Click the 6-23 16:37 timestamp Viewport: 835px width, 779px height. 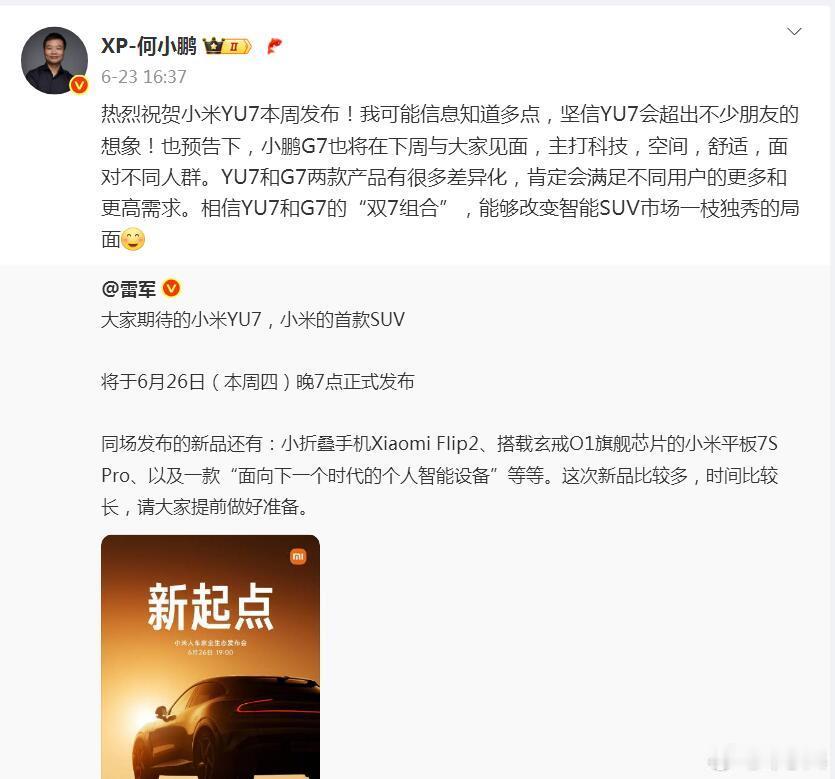point(144,77)
